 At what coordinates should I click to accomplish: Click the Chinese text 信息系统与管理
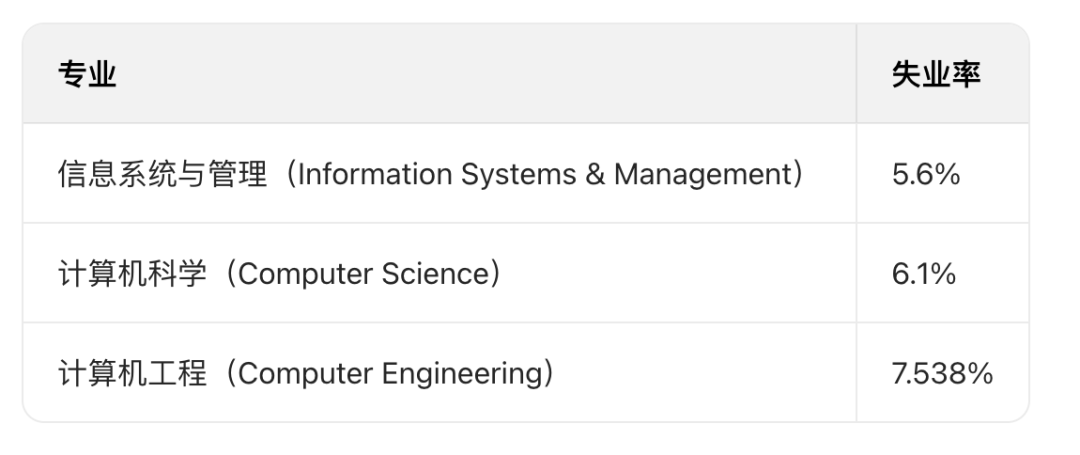(x=162, y=174)
